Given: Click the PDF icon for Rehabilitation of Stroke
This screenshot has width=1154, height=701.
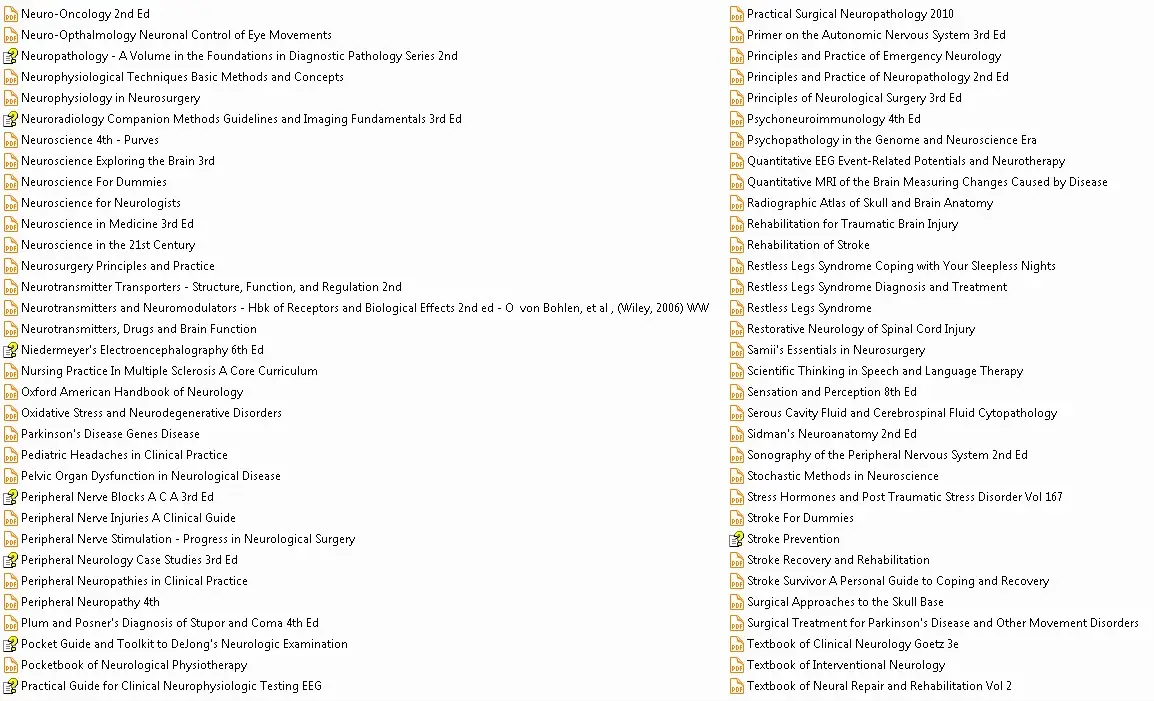Looking at the screenshot, I should click(737, 245).
